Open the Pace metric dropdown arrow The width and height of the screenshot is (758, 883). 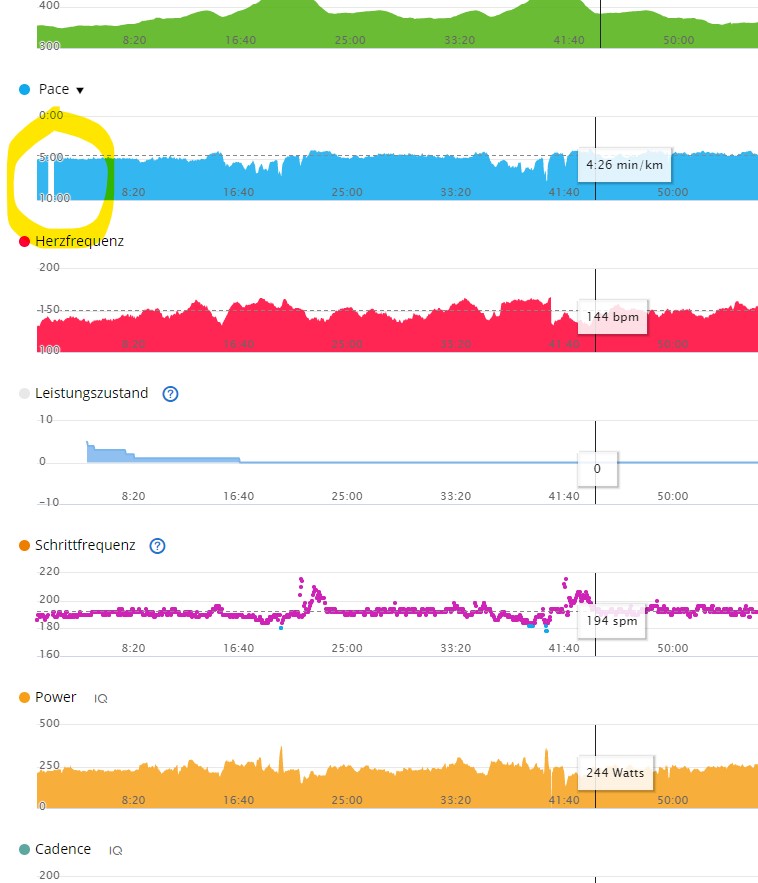pyautogui.click(x=80, y=90)
